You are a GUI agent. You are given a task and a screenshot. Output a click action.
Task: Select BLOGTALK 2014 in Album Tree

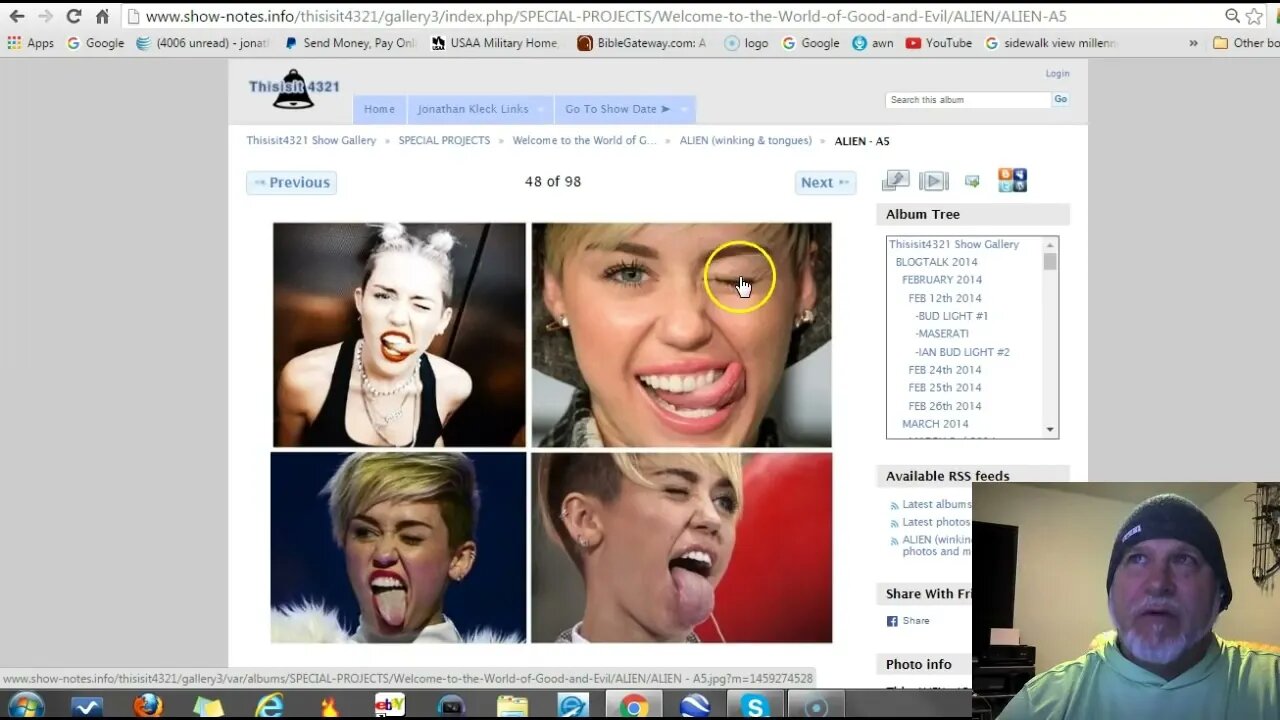point(936,262)
